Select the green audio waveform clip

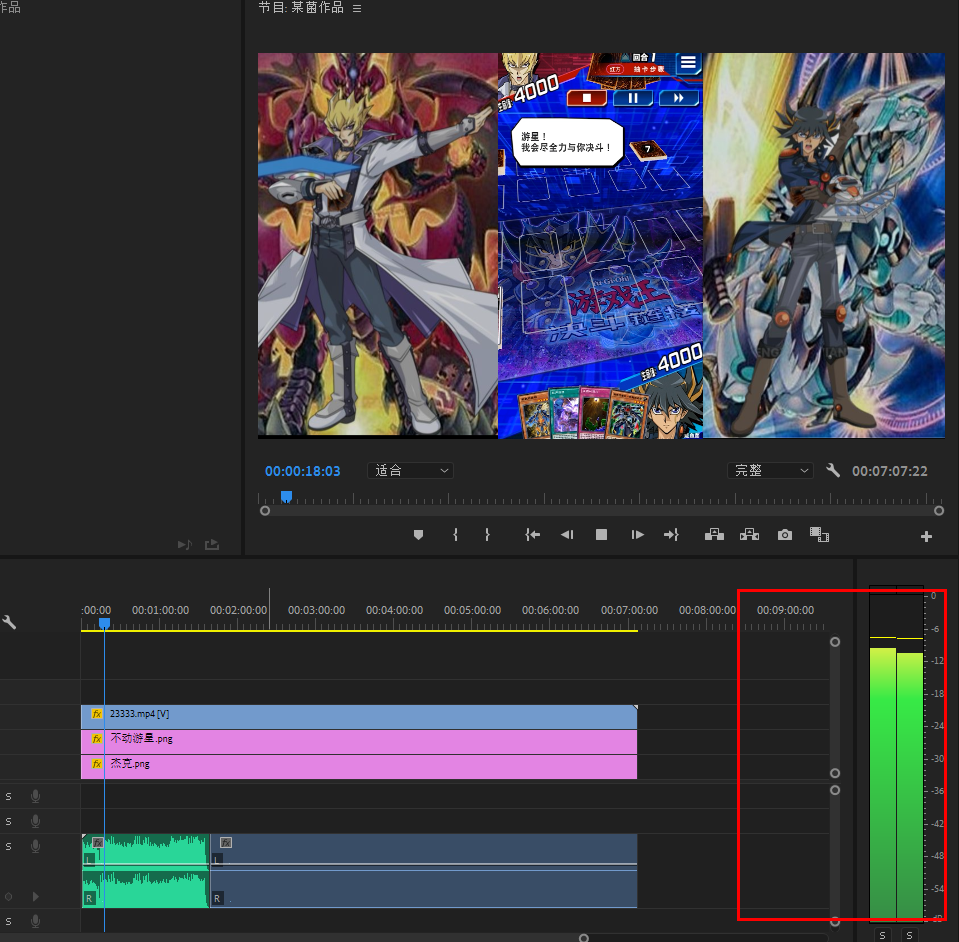click(146, 871)
